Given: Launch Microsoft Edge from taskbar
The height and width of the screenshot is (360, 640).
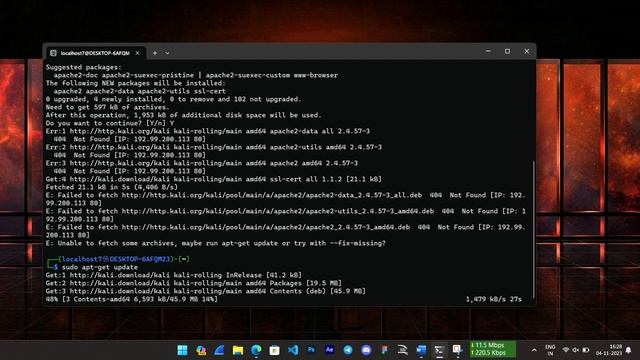Looking at the screenshot, I should [x=256, y=350].
